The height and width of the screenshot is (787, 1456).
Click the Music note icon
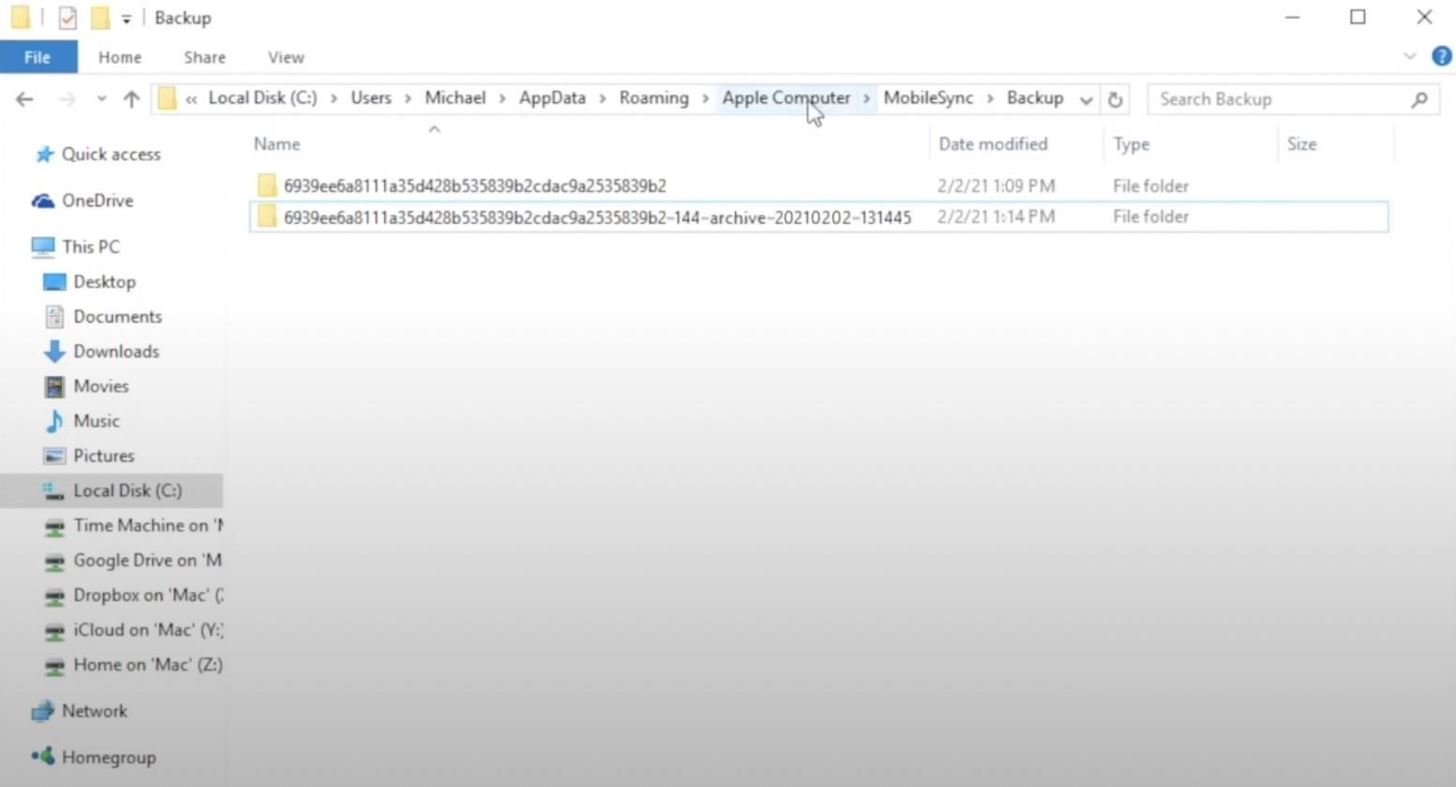55,421
